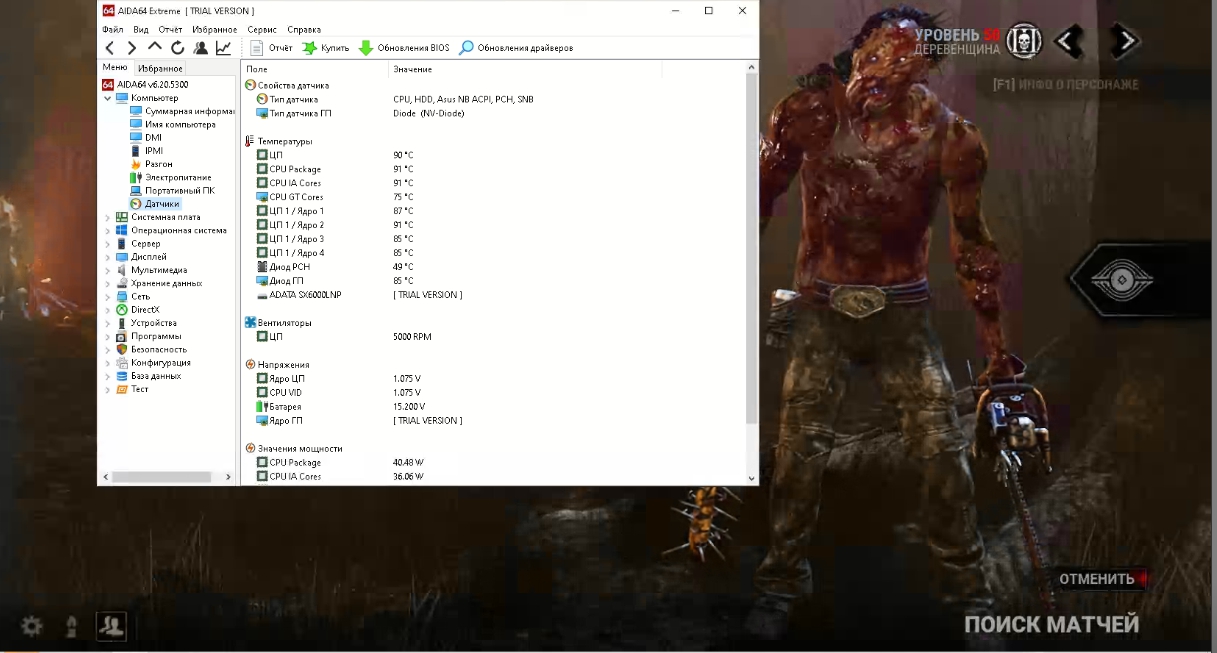Click the Значение column header
1217x653 pixels.
pyautogui.click(x=524, y=69)
